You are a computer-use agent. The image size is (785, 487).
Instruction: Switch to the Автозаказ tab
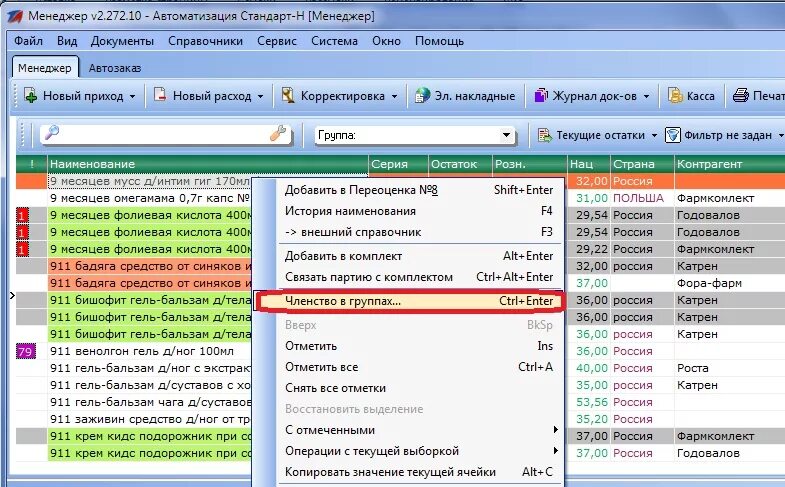click(x=115, y=68)
